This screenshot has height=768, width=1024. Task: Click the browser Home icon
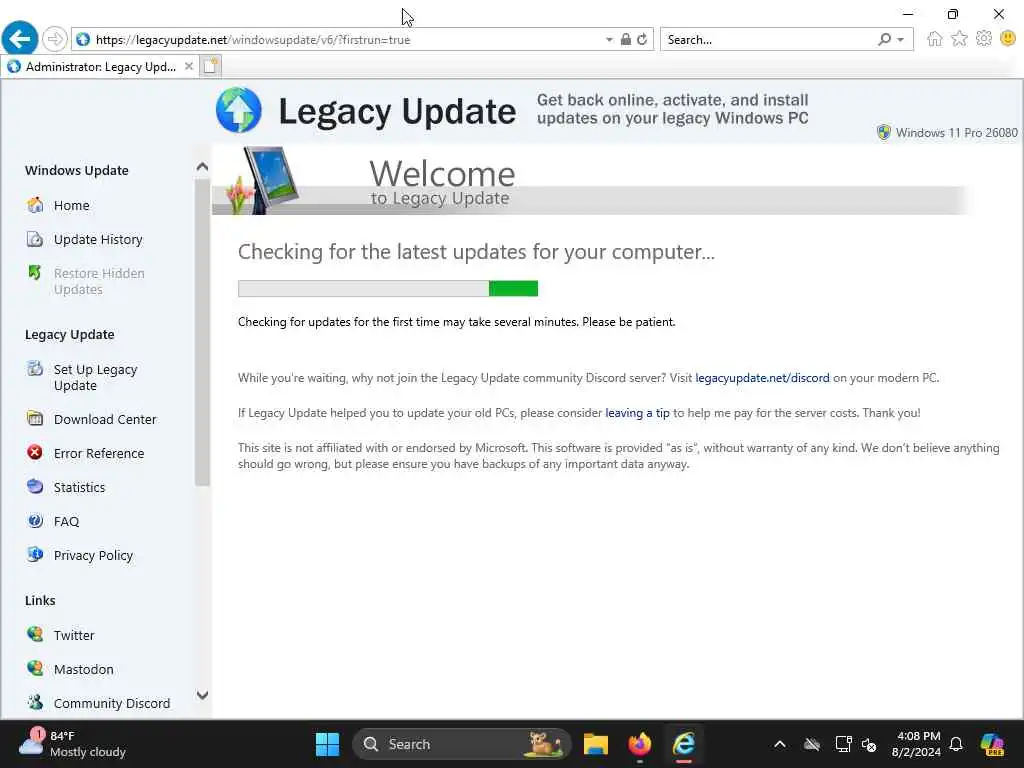[935, 39]
